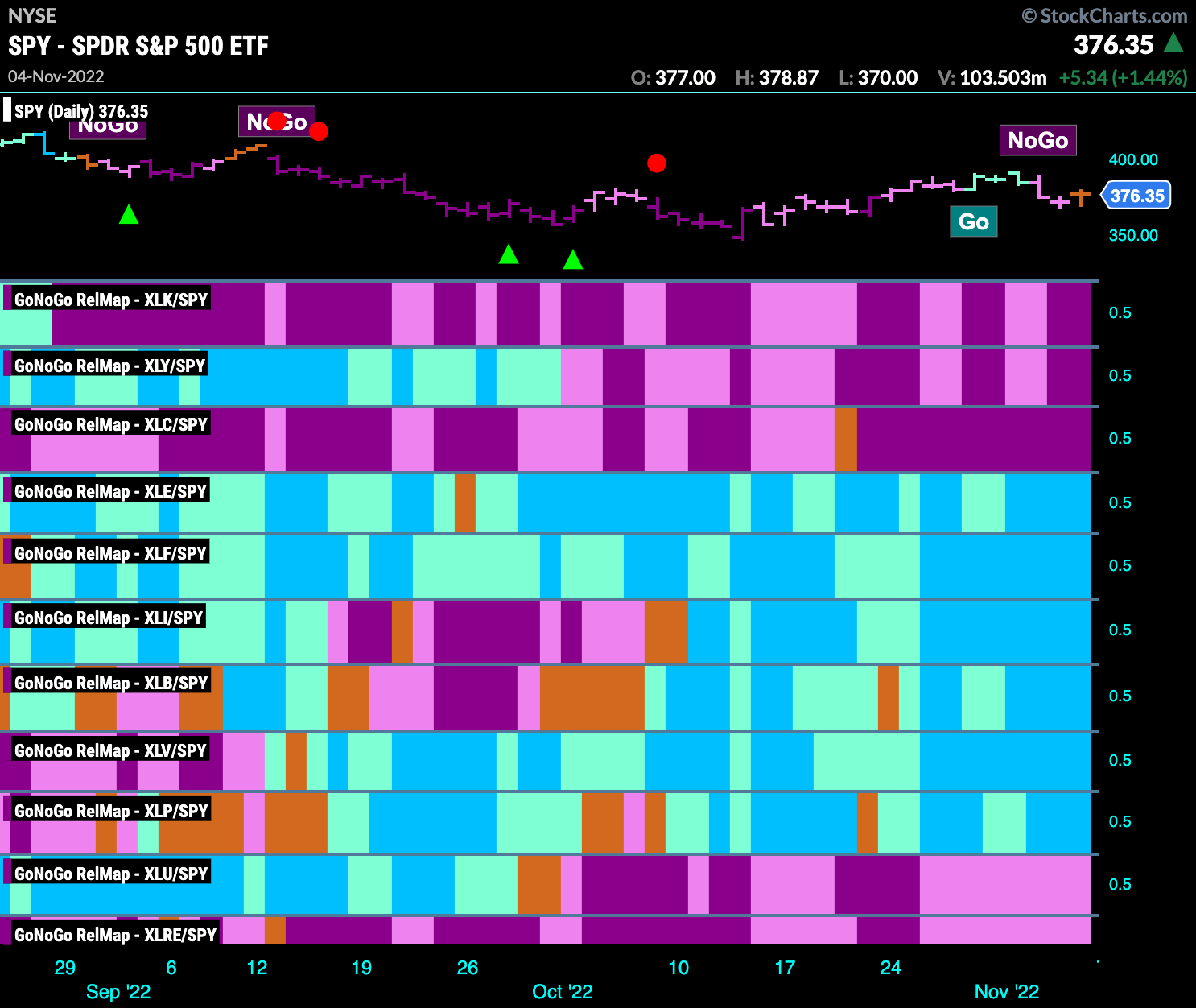Click the green up-arrow next to 376.35
This screenshot has width=1196, height=1008.
[1173, 43]
